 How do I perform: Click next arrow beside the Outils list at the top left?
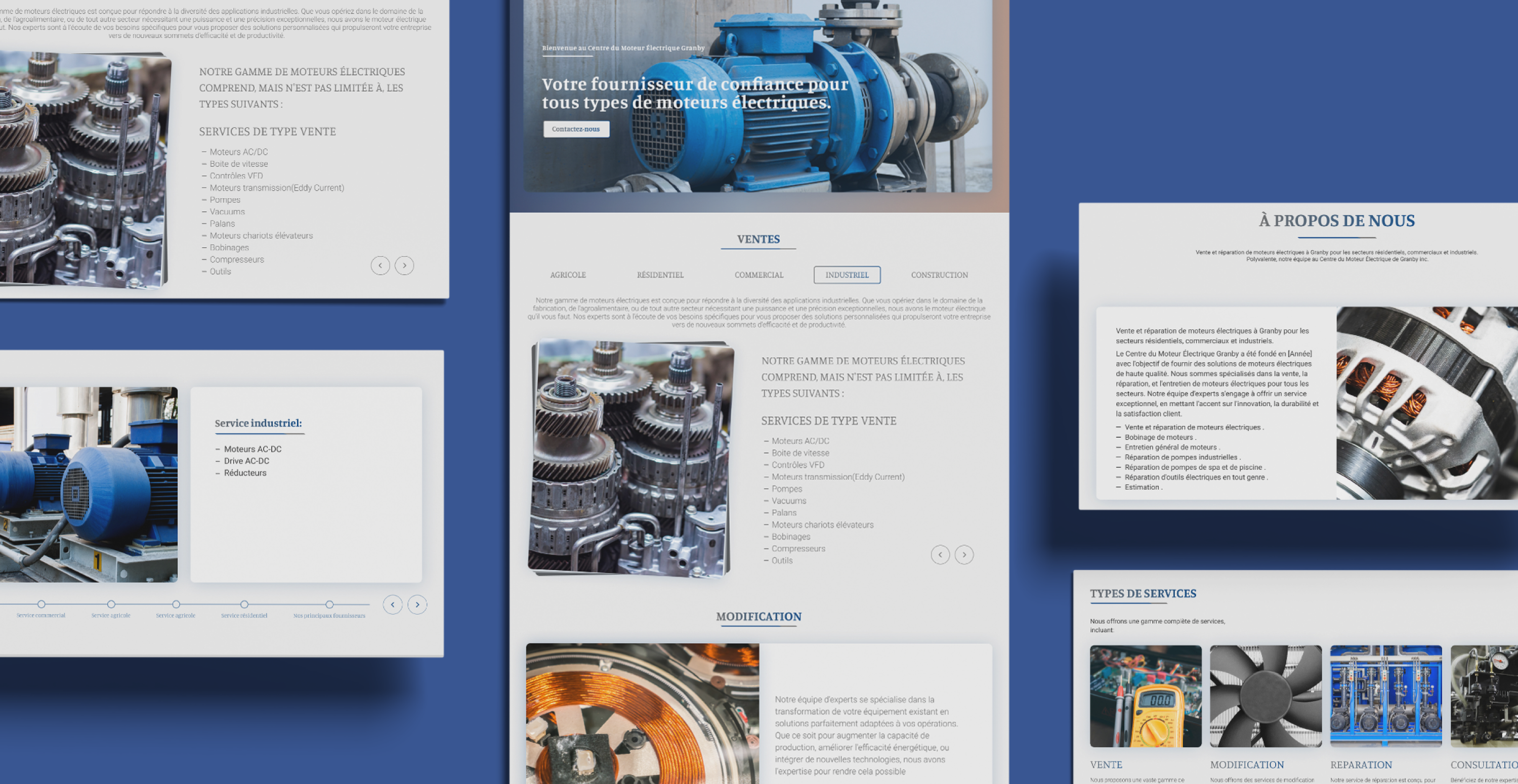click(404, 266)
